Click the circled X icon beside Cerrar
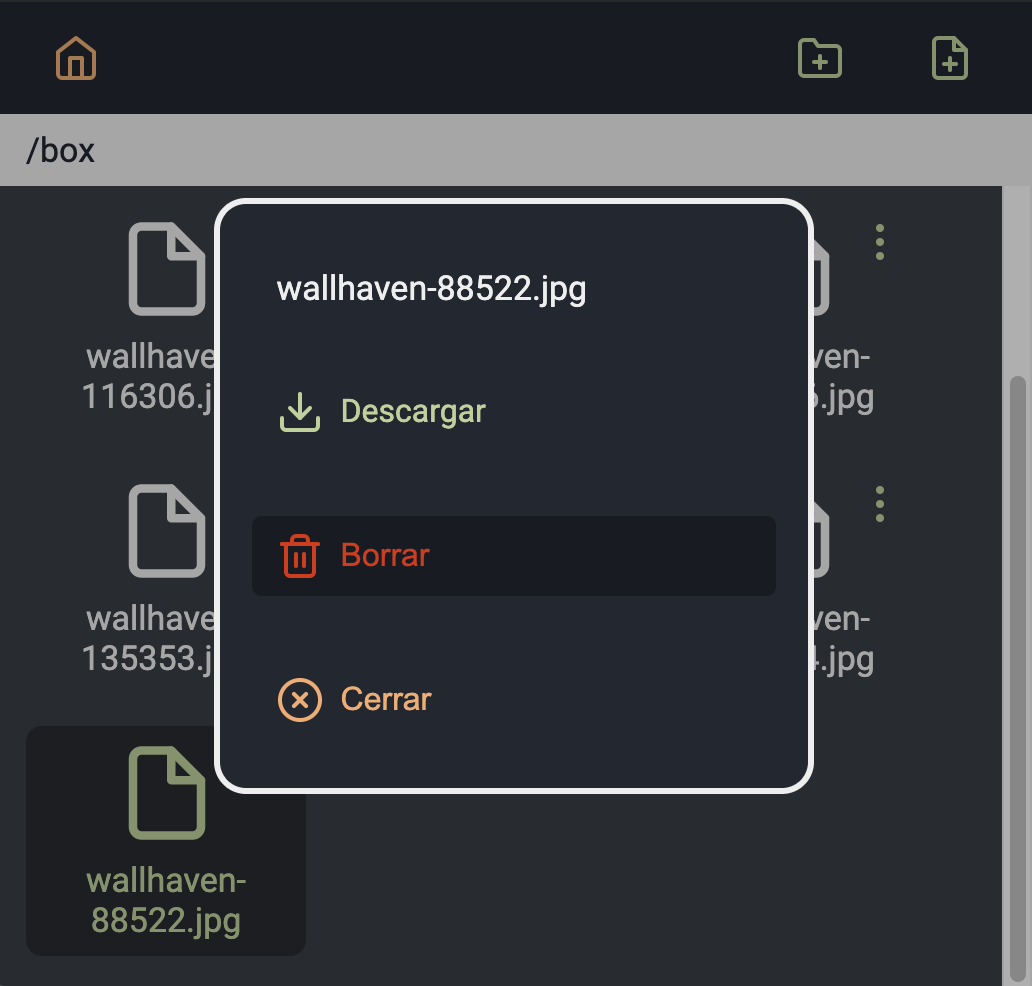Viewport: 1032px width, 986px height. click(x=299, y=699)
